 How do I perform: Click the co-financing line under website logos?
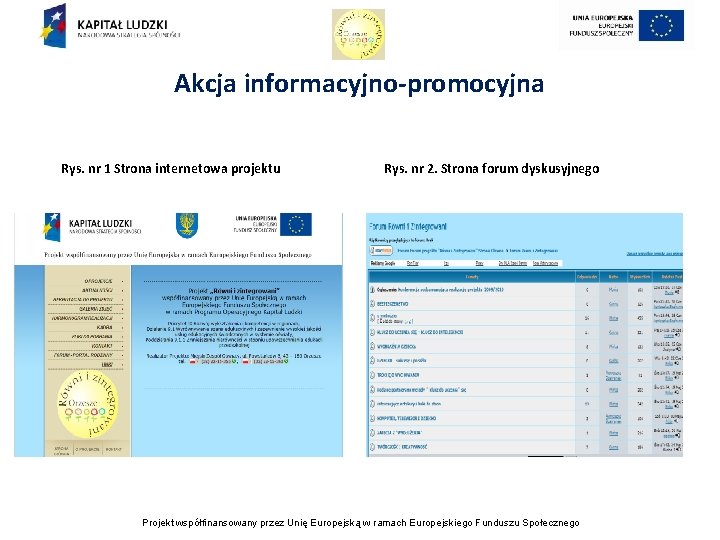coord(178,254)
